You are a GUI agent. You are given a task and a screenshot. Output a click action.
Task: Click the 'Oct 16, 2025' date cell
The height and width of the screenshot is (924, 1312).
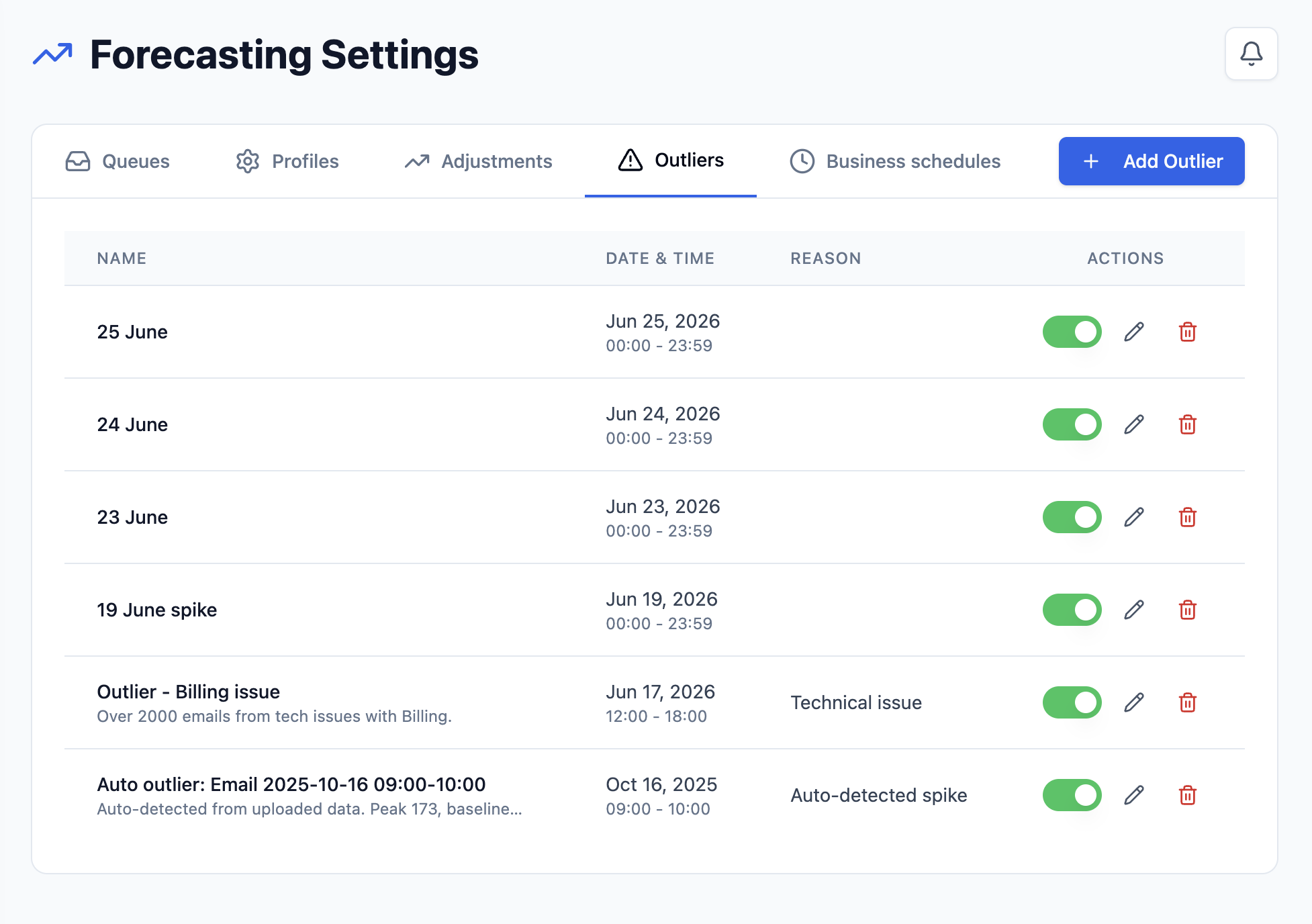pyautogui.click(x=661, y=784)
